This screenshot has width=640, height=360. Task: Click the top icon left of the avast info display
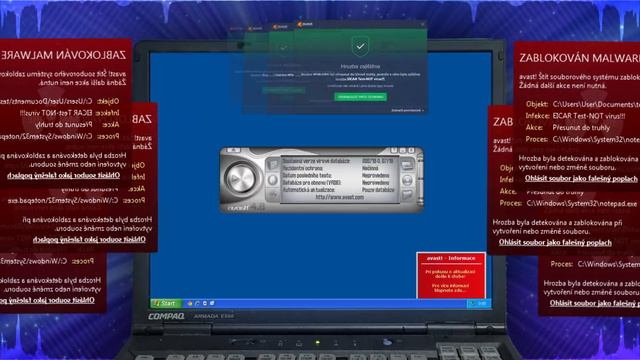[x=273, y=164]
